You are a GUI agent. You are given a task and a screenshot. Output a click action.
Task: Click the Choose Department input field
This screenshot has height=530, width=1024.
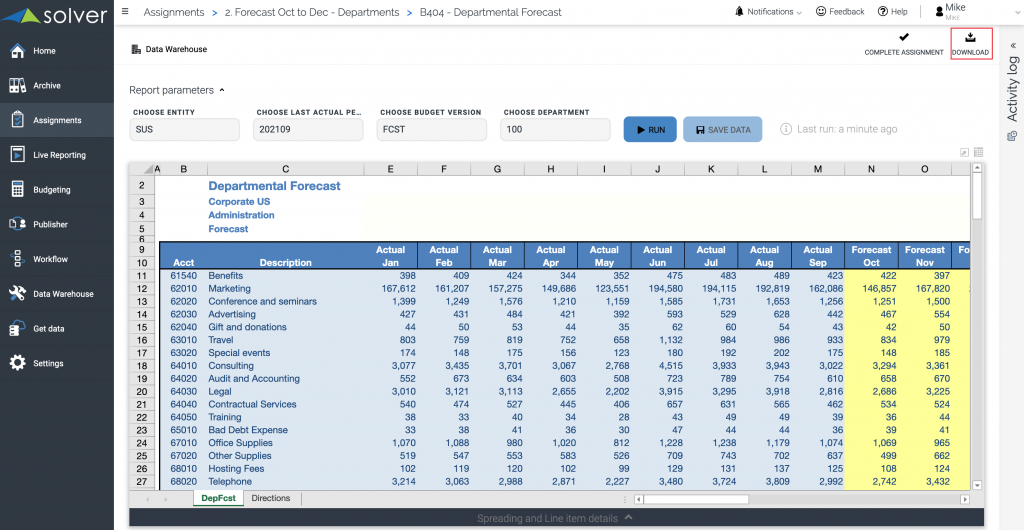(x=556, y=130)
